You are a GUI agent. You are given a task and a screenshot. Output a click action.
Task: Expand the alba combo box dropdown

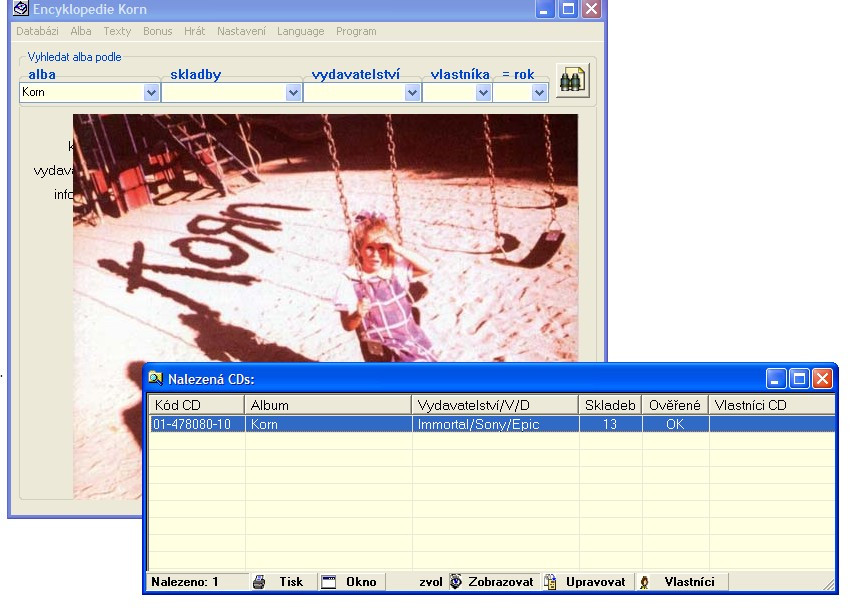(151, 93)
